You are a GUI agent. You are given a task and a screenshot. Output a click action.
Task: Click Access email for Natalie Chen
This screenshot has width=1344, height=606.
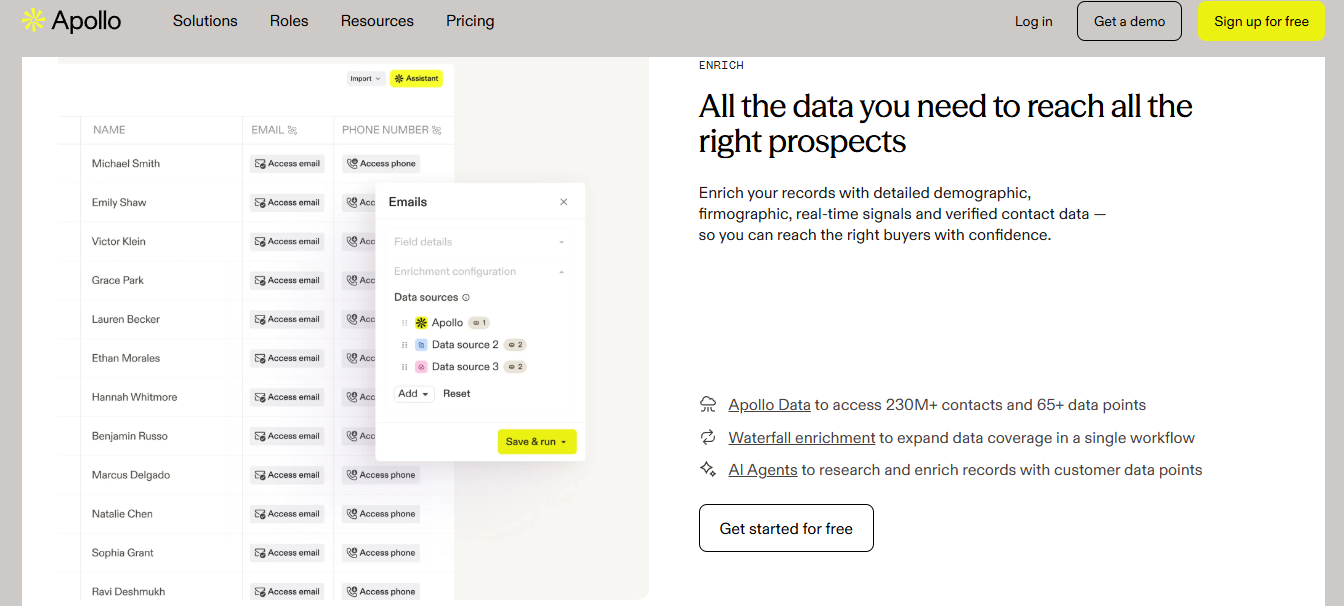click(287, 515)
